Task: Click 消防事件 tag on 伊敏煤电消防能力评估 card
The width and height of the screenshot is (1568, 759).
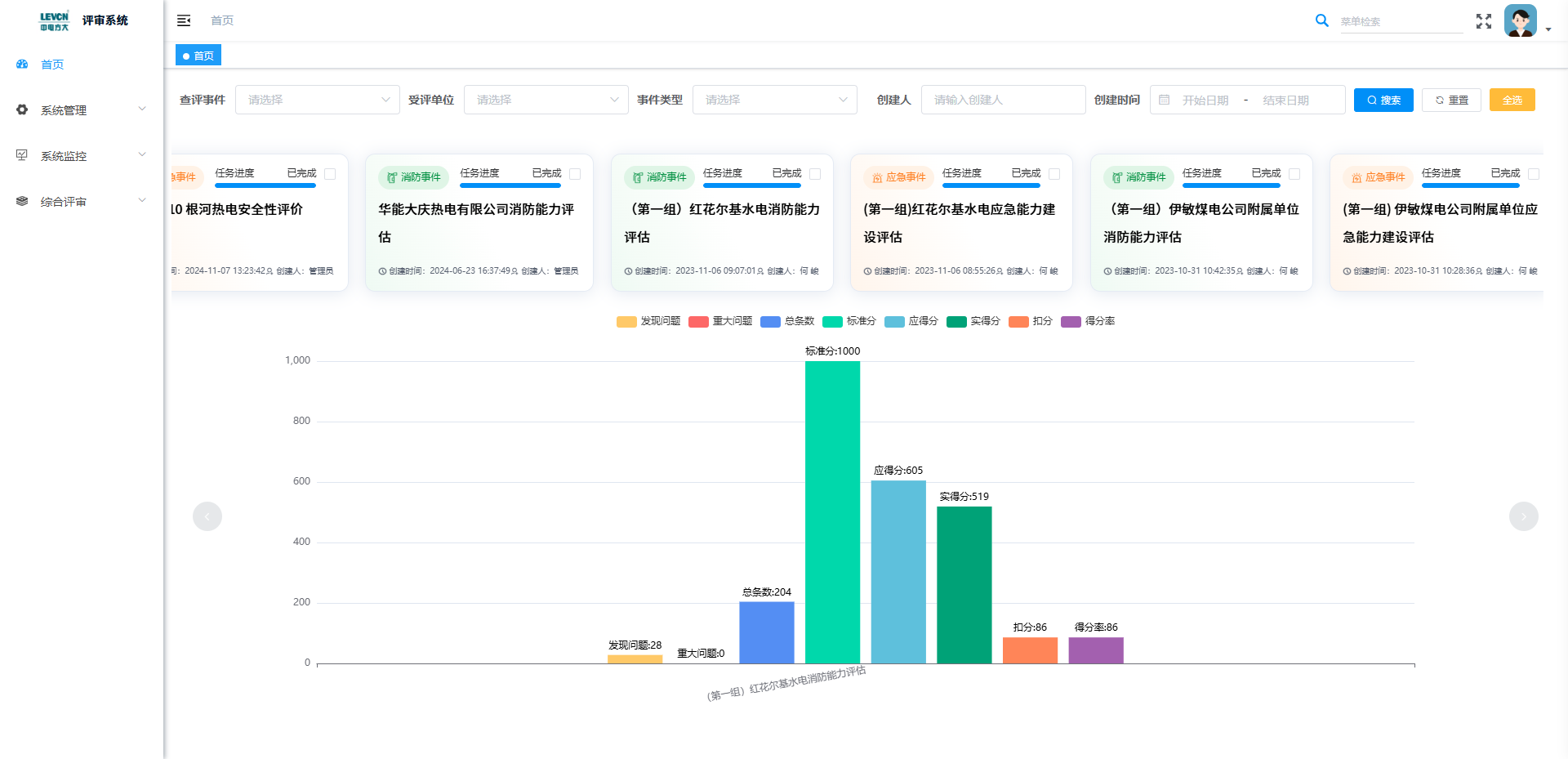Action: 1139,177
